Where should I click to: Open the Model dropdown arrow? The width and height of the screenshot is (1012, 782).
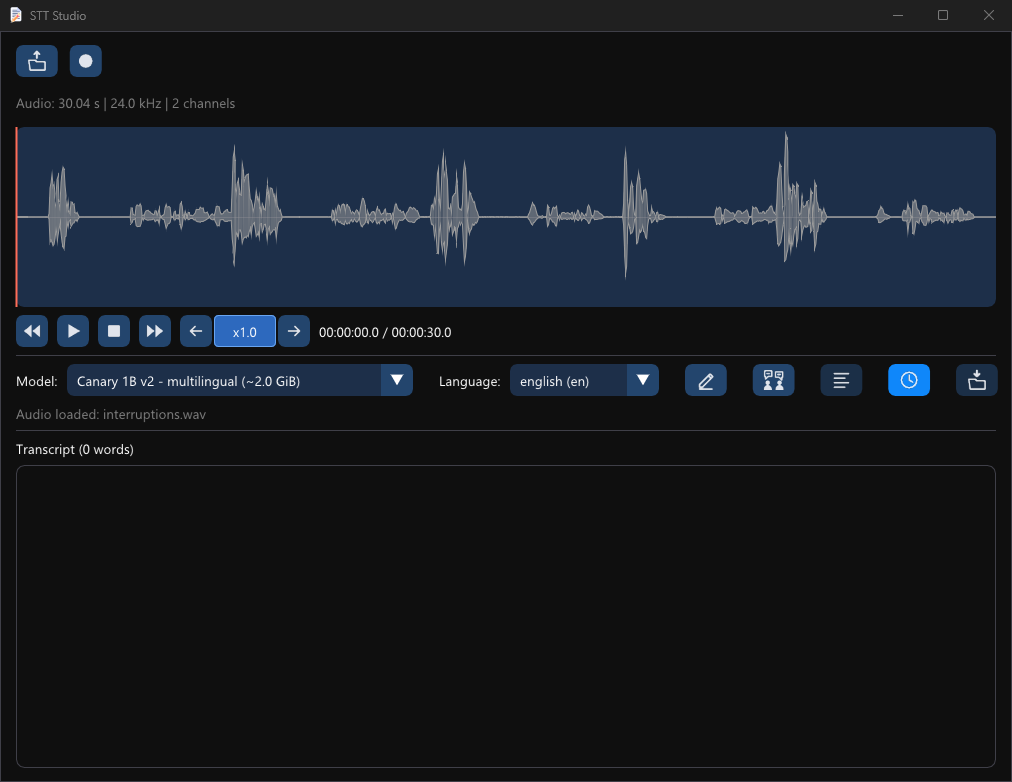click(x=397, y=380)
